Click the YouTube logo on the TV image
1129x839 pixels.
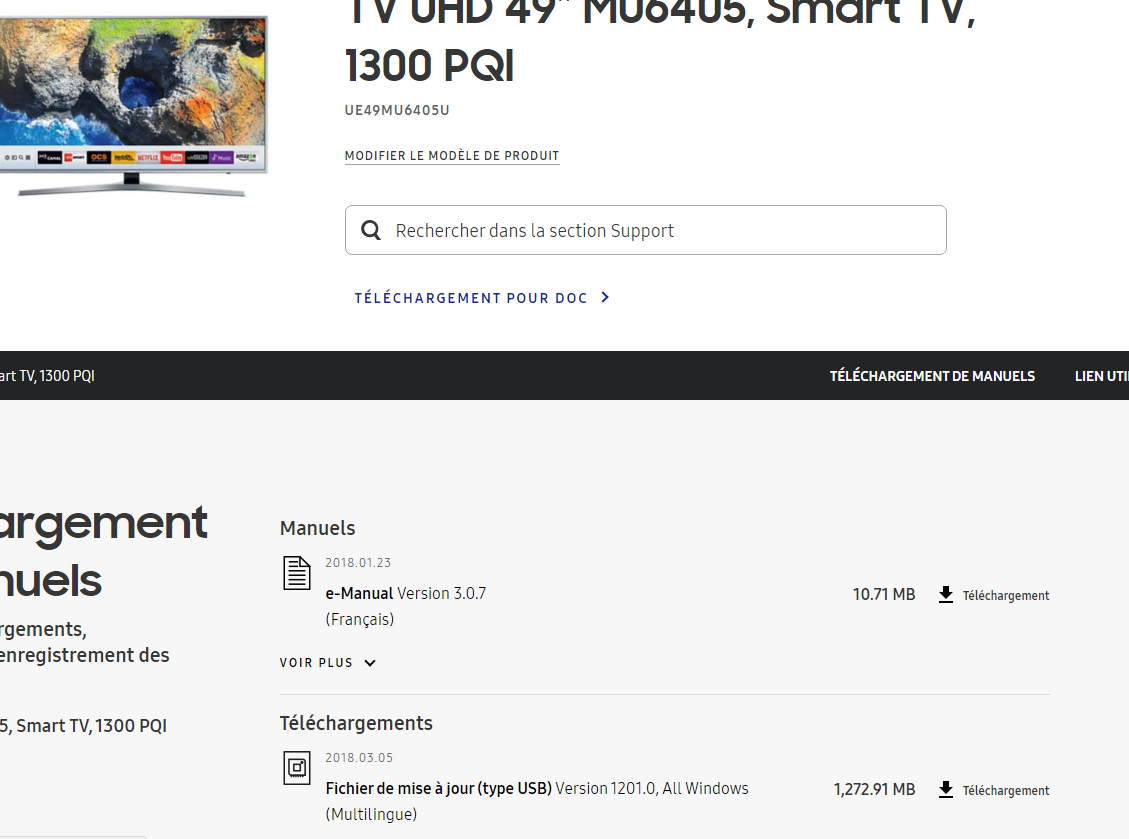tap(172, 158)
